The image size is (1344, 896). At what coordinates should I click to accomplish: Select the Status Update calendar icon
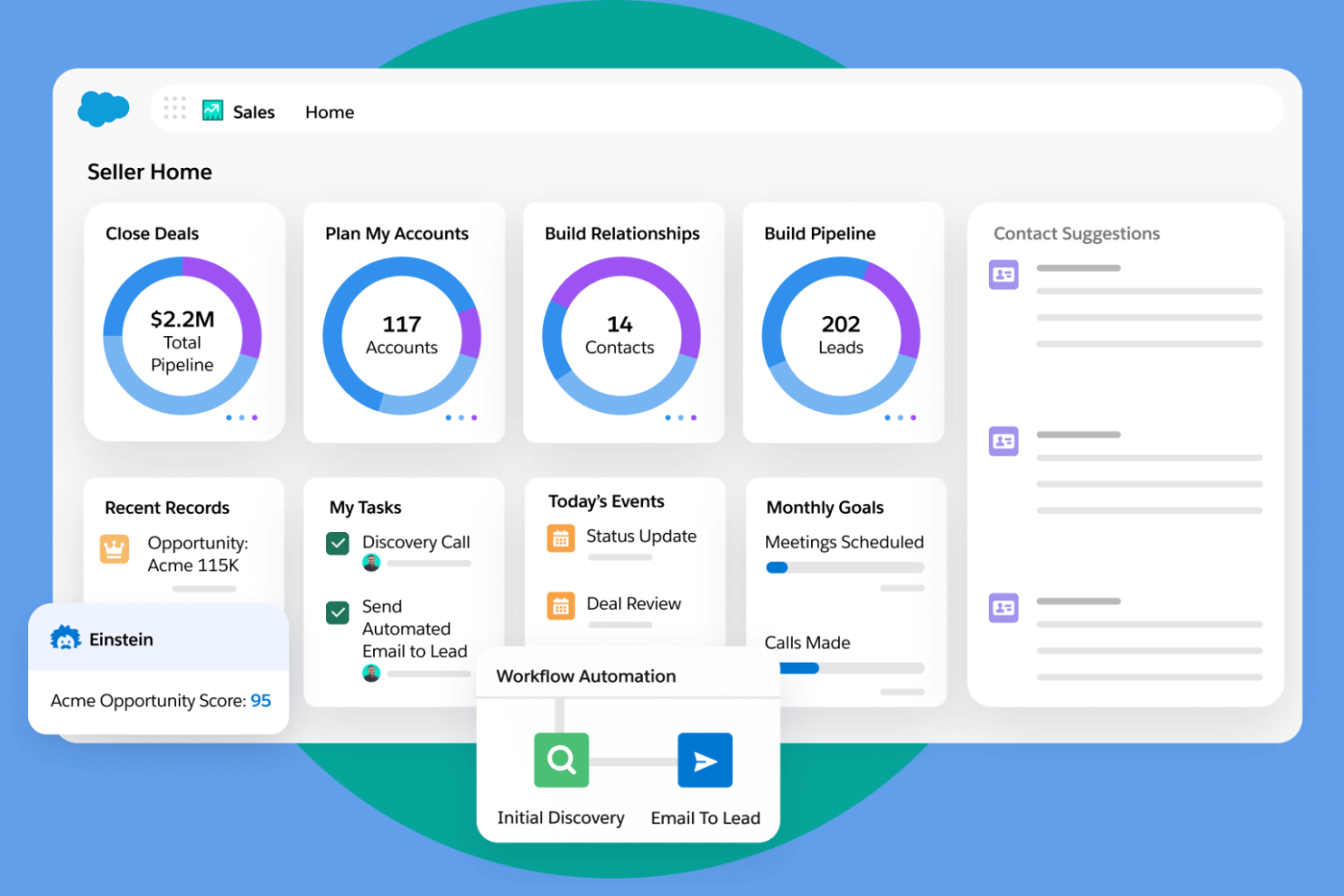[560, 537]
